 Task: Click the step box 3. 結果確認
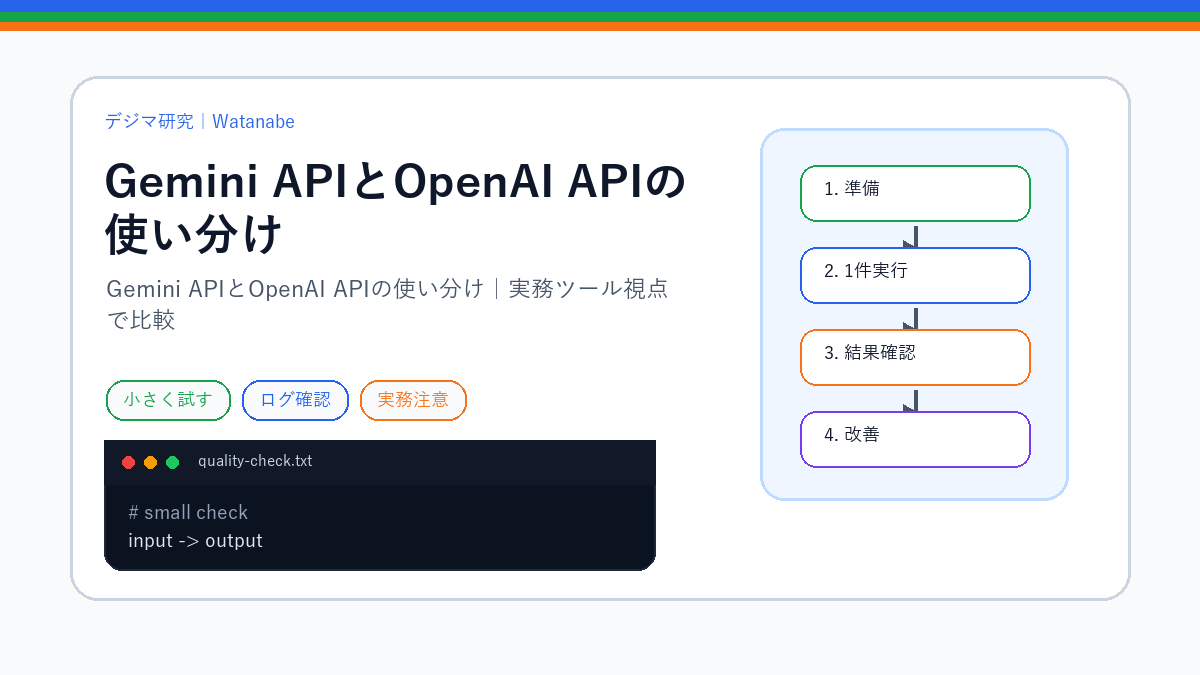click(x=915, y=357)
